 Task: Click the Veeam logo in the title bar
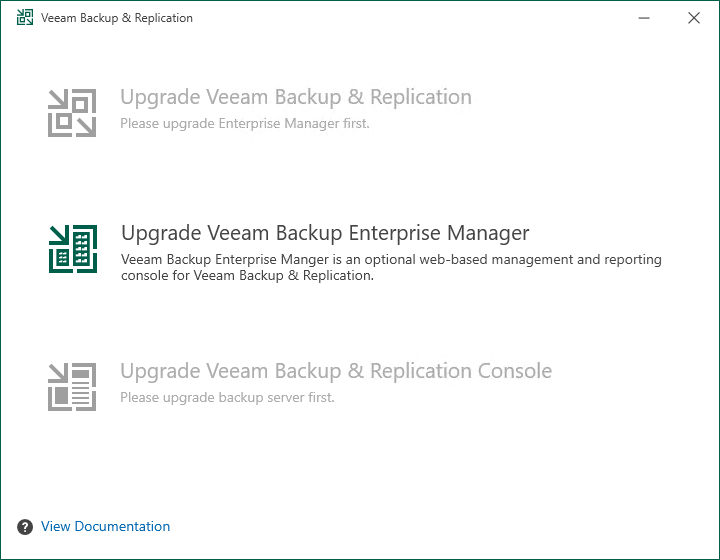click(25, 18)
